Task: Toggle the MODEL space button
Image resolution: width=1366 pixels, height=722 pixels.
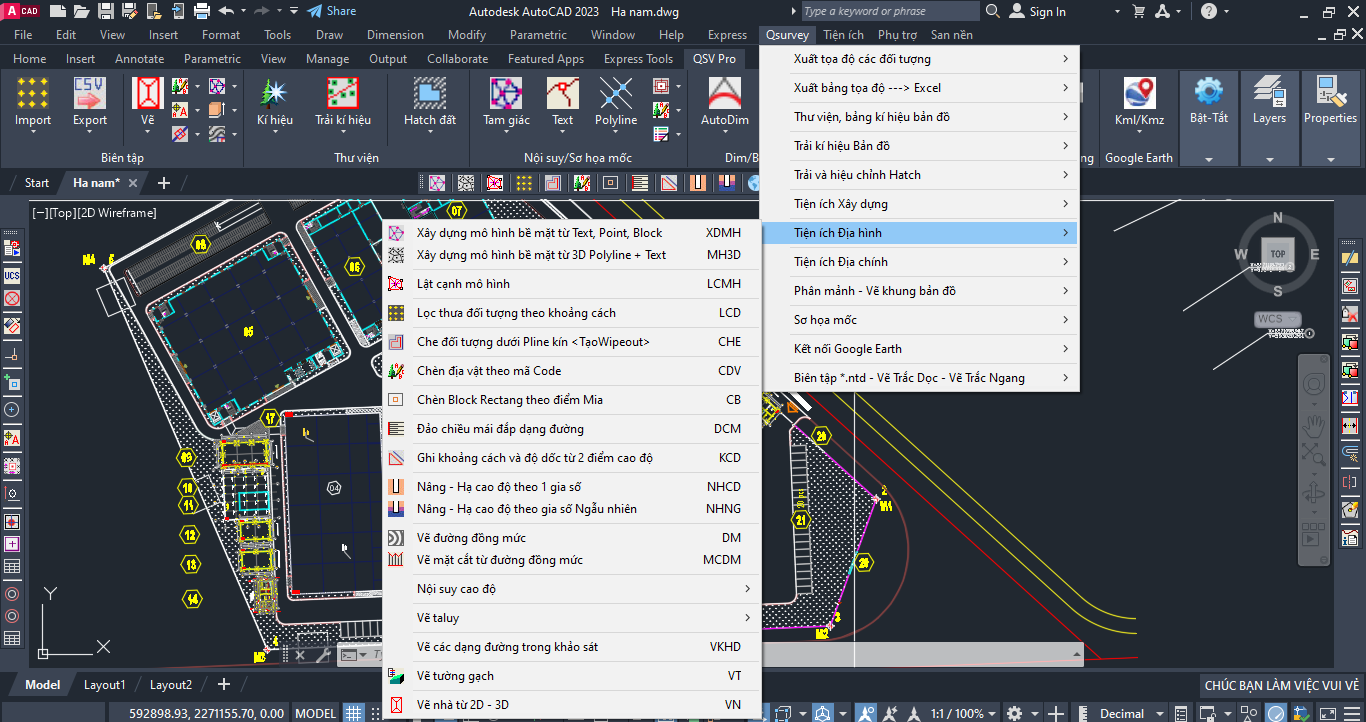Action: click(316, 713)
